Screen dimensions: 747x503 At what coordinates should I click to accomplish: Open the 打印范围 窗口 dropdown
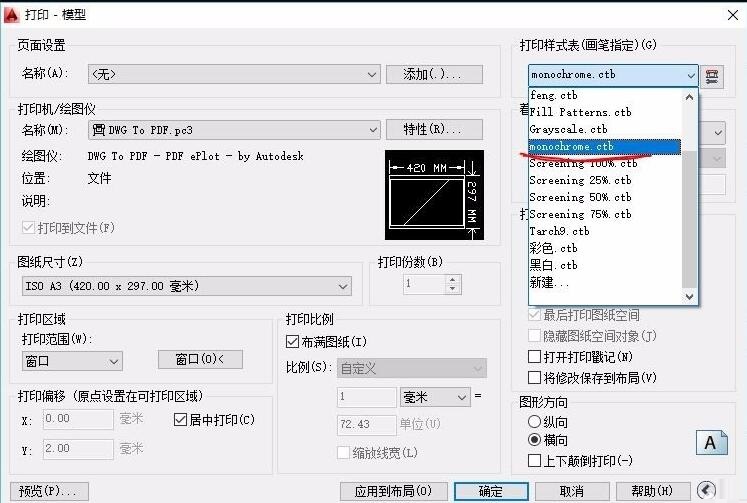[x=72, y=361]
